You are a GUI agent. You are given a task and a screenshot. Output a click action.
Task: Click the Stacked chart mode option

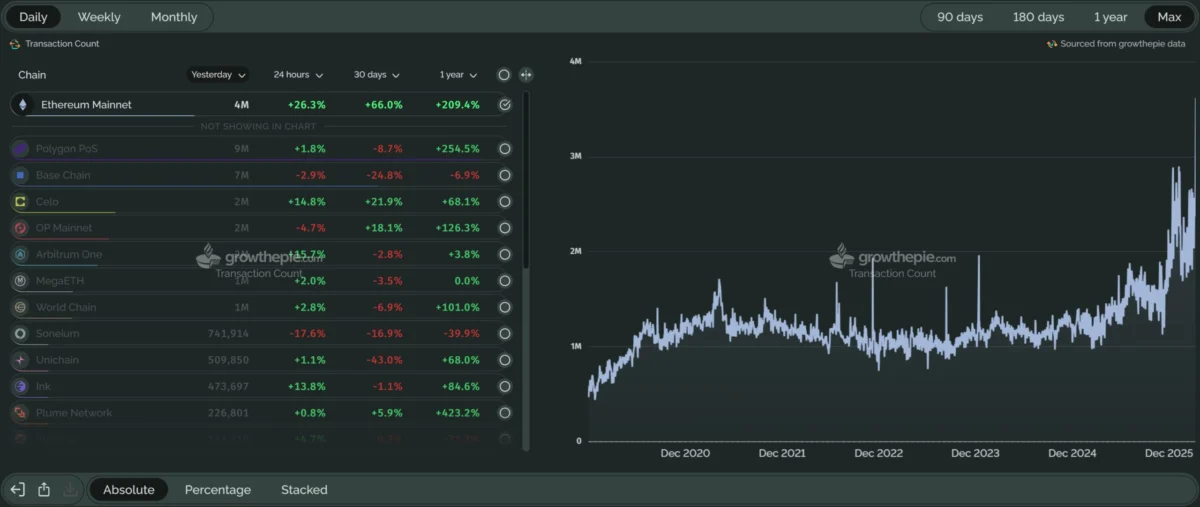pyautogui.click(x=304, y=489)
